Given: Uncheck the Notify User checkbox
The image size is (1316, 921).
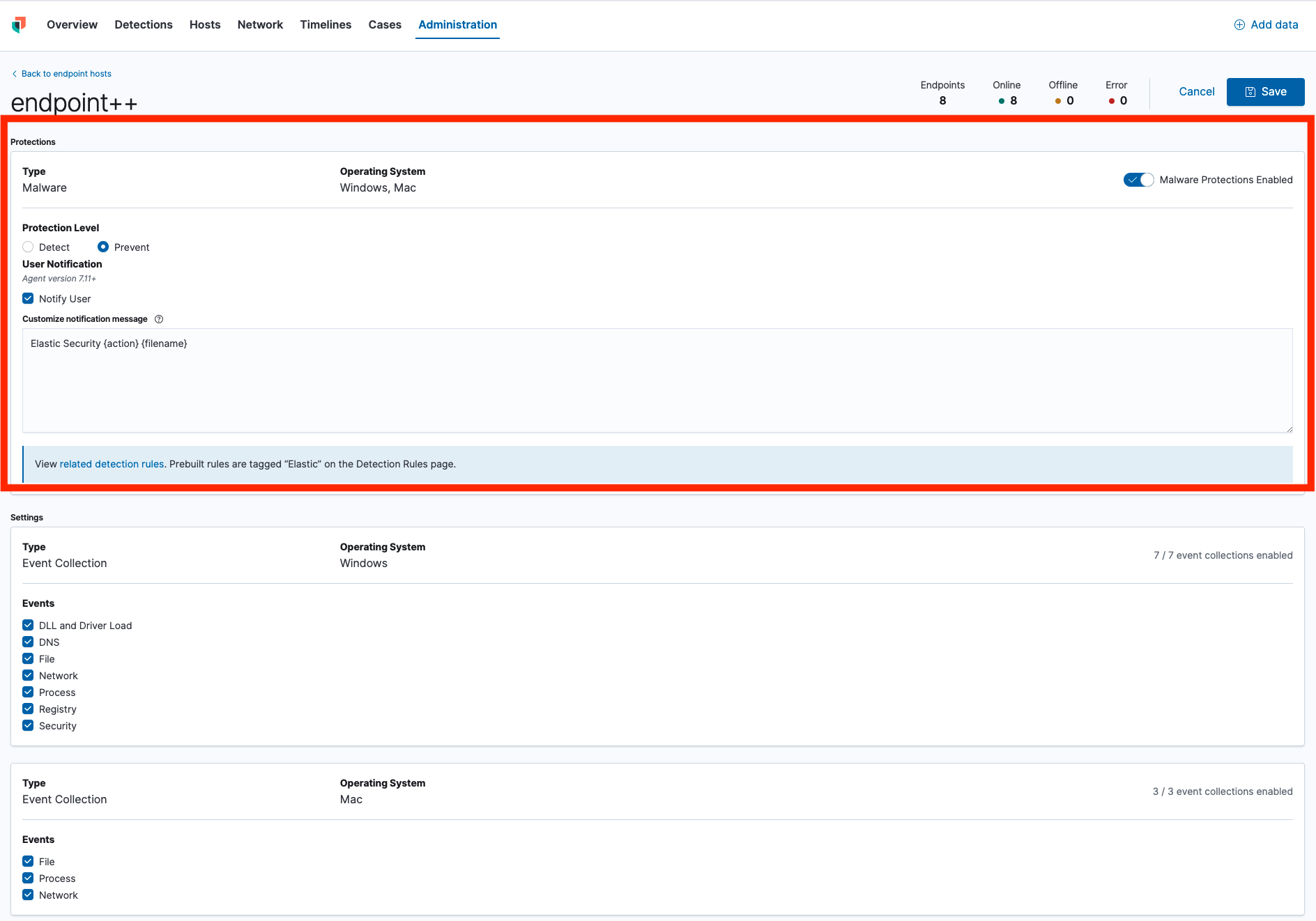Looking at the screenshot, I should pyautogui.click(x=28, y=299).
